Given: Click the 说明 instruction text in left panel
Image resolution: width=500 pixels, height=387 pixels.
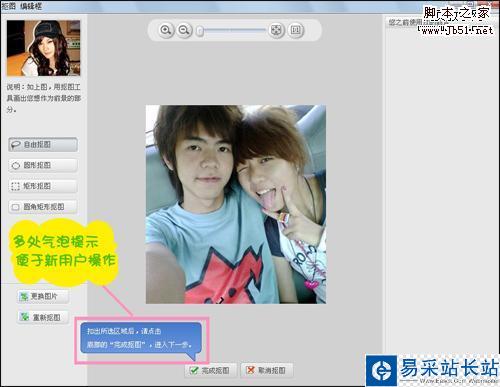Looking at the screenshot, I should pyautogui.click(x=44, y=98).
